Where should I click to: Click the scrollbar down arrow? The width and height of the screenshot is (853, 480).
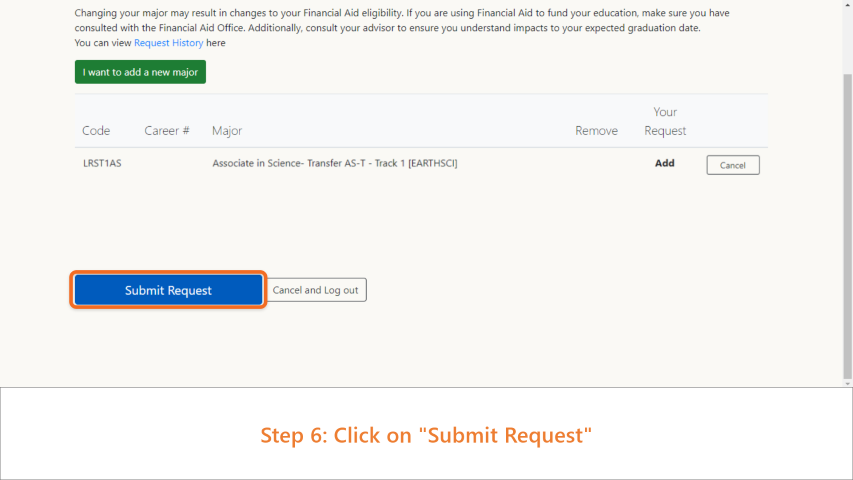click(x=848, y=383)
